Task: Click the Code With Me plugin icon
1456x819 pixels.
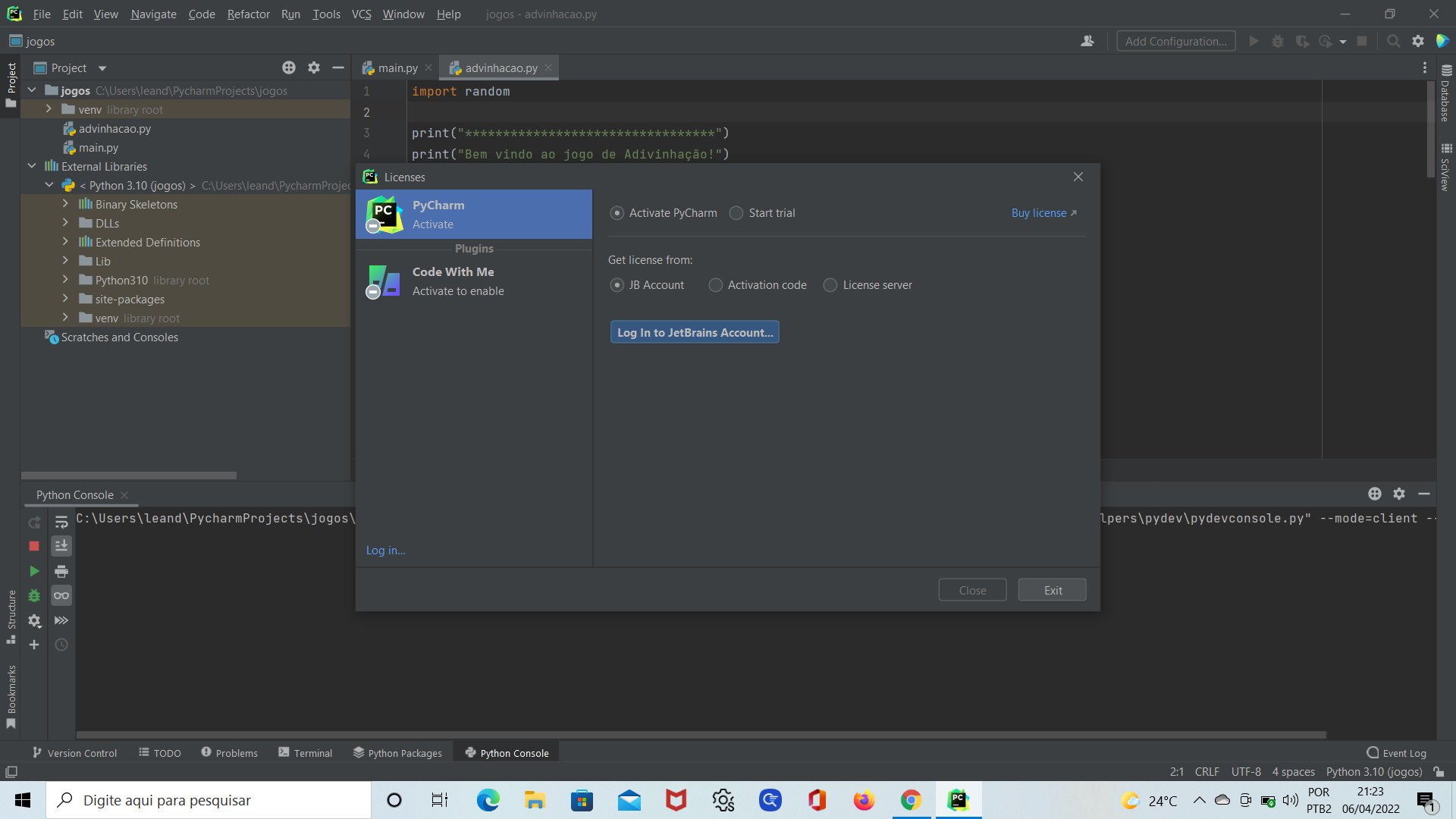Action: [x=383, y=280]
